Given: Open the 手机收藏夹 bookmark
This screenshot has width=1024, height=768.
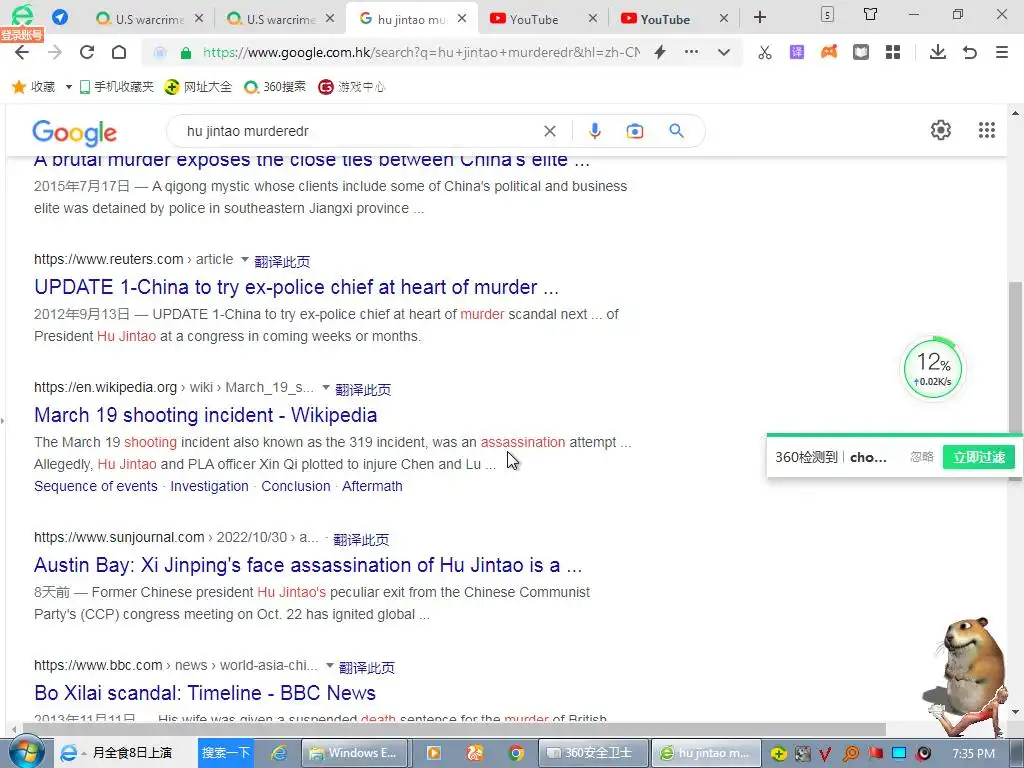Looking at the screenshot, I should [116, 86].
